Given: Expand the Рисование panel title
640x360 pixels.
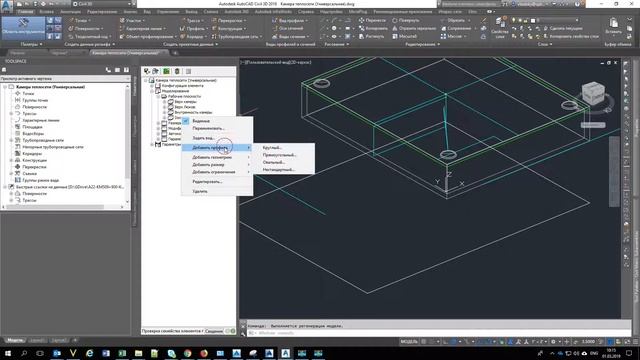Looking at the screenshot, I should pos(337,44).
